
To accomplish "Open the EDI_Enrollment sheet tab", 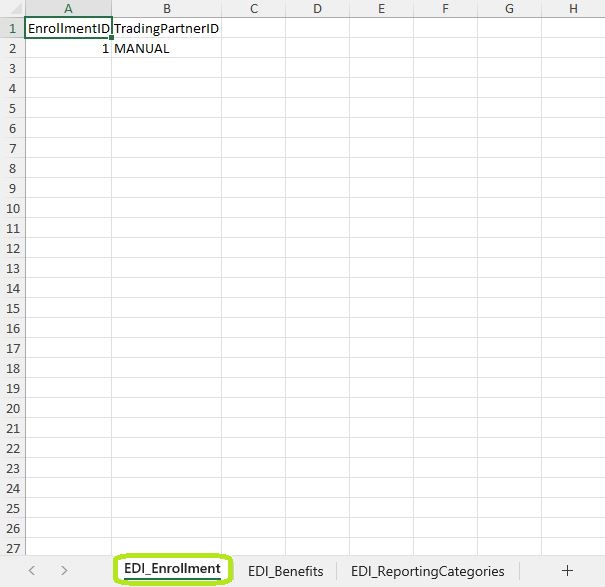I will (172, 570).
